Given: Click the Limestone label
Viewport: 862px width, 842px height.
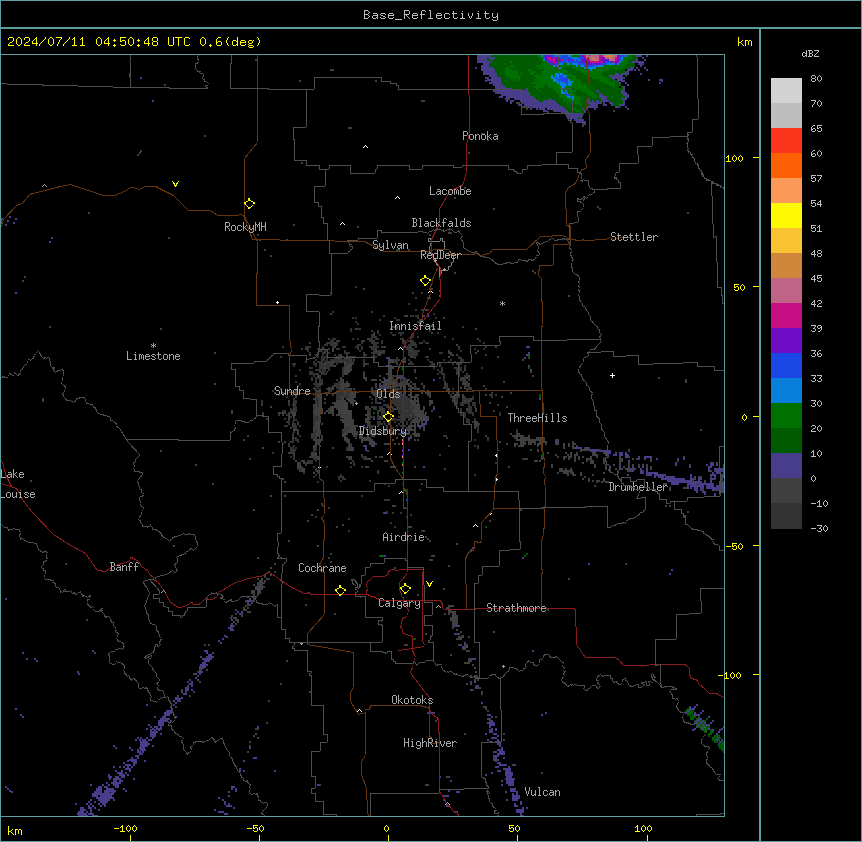Looking at the screenshot, I should click(x=153, y=356).
